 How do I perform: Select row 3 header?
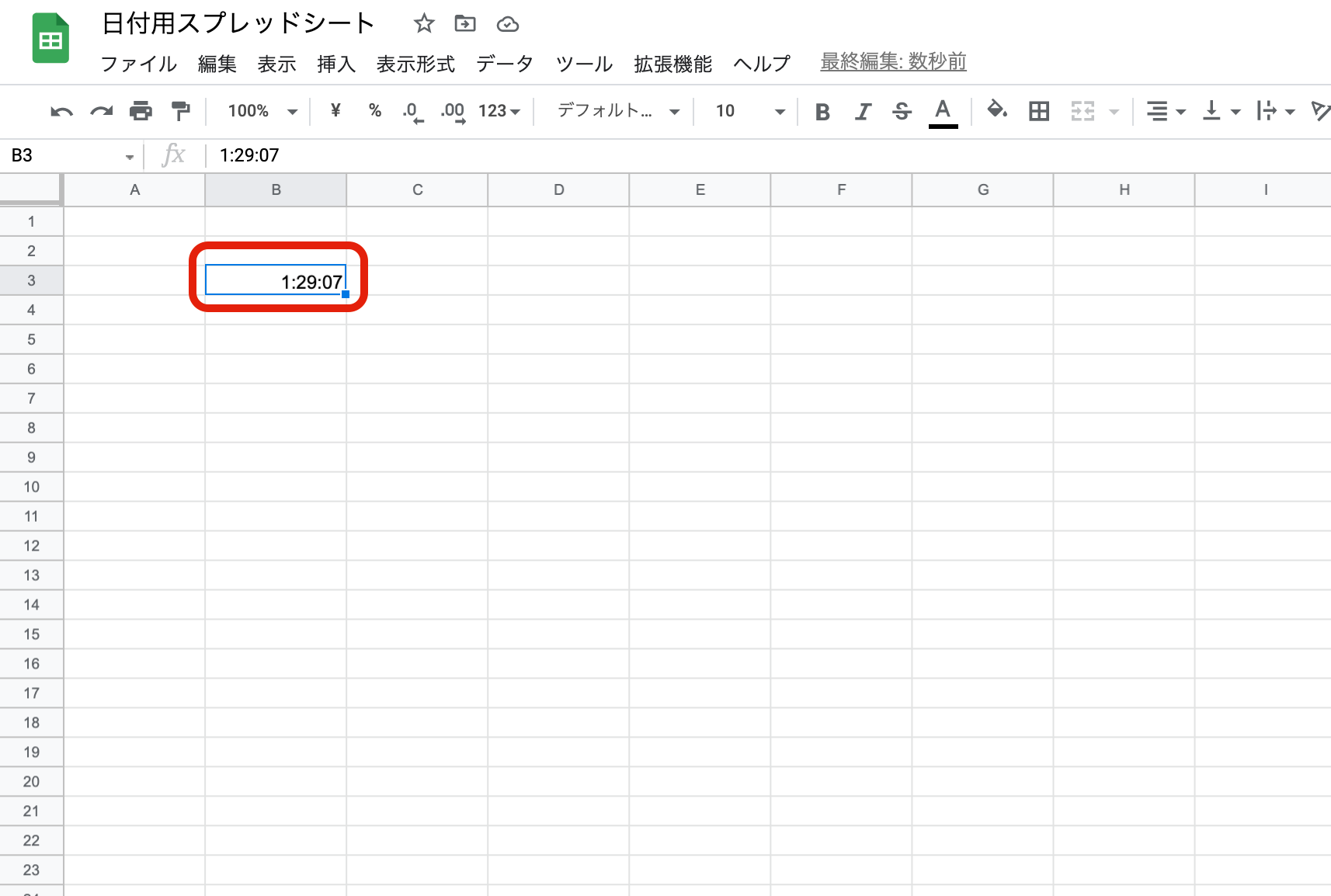click(x=31, y=280)
